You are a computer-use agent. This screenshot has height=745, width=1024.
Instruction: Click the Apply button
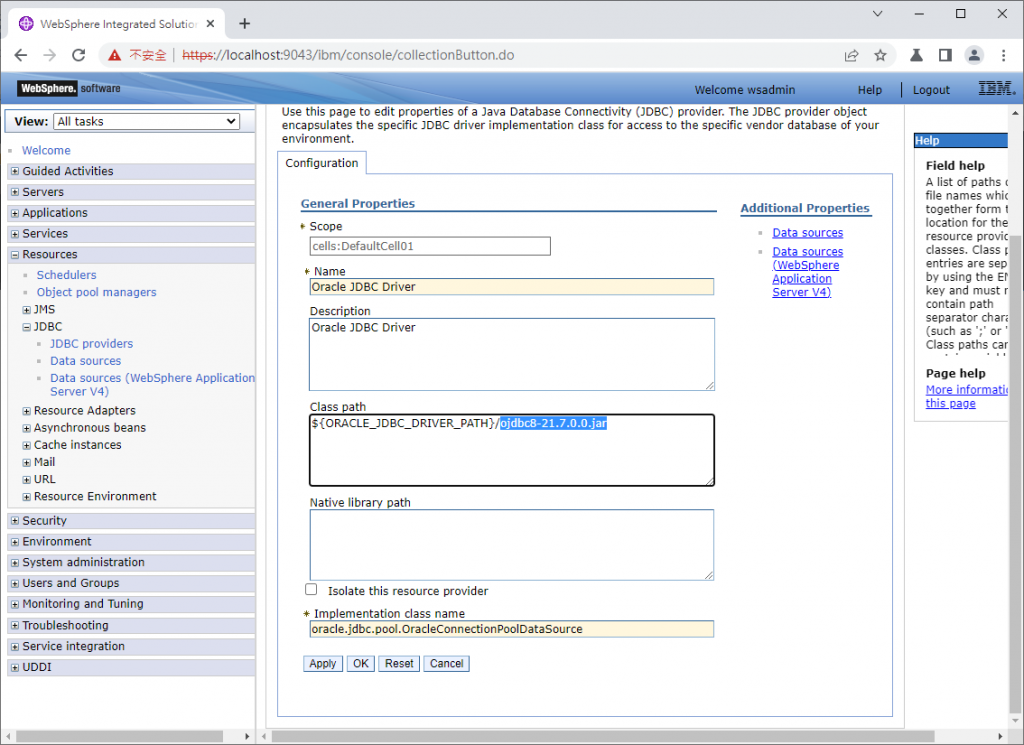pos(323,663)
